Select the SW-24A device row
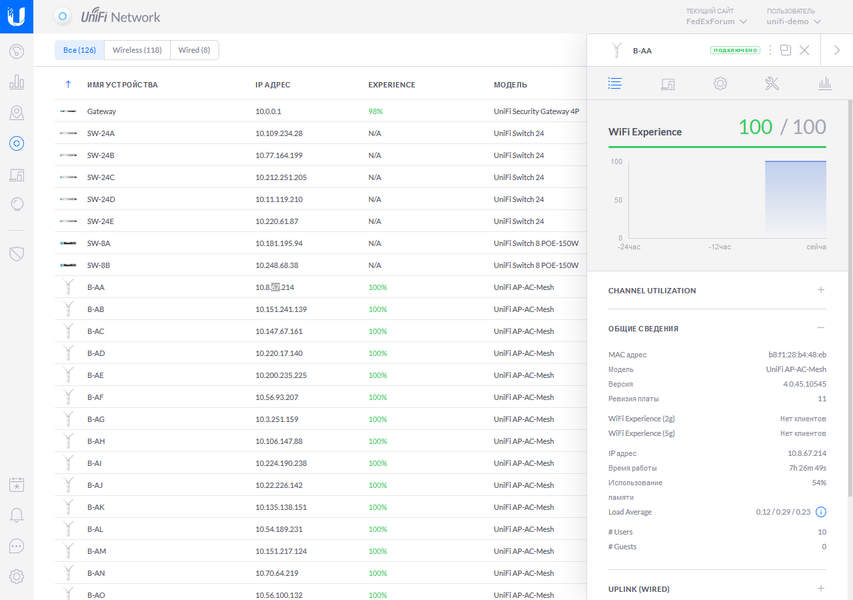This screenshot has height=600, width=853. [320, 133]
